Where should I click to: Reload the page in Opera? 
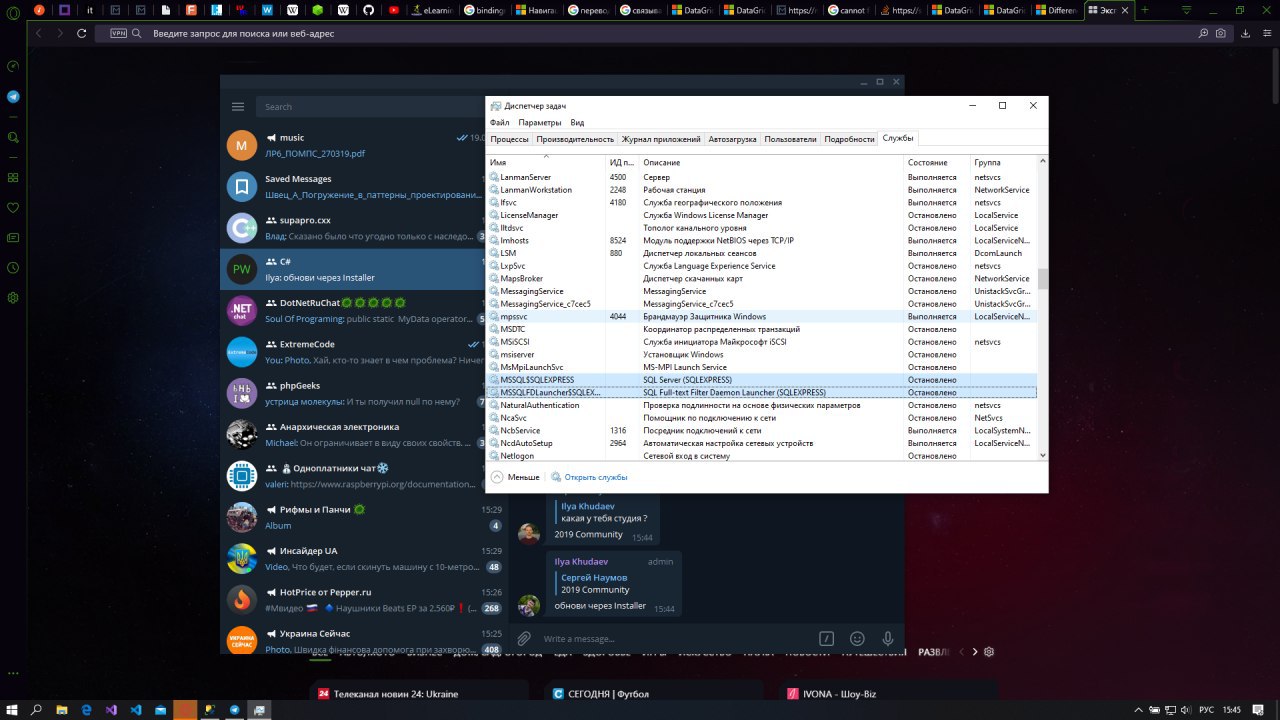(82, 33)
